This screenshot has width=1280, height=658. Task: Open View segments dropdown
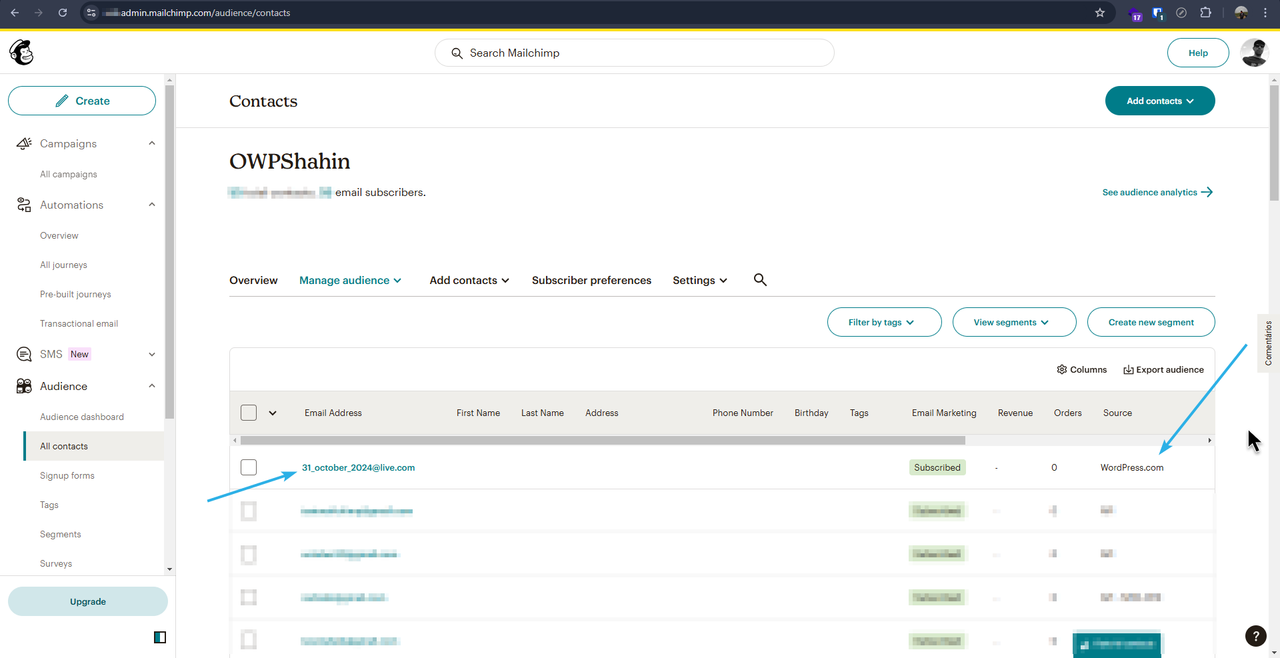point(1014,322)
